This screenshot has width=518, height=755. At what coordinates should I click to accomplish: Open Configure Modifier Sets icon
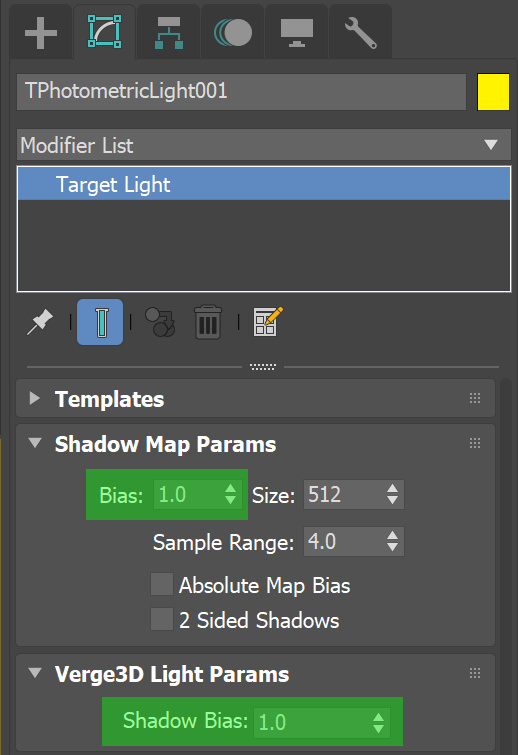coord(268,322)
